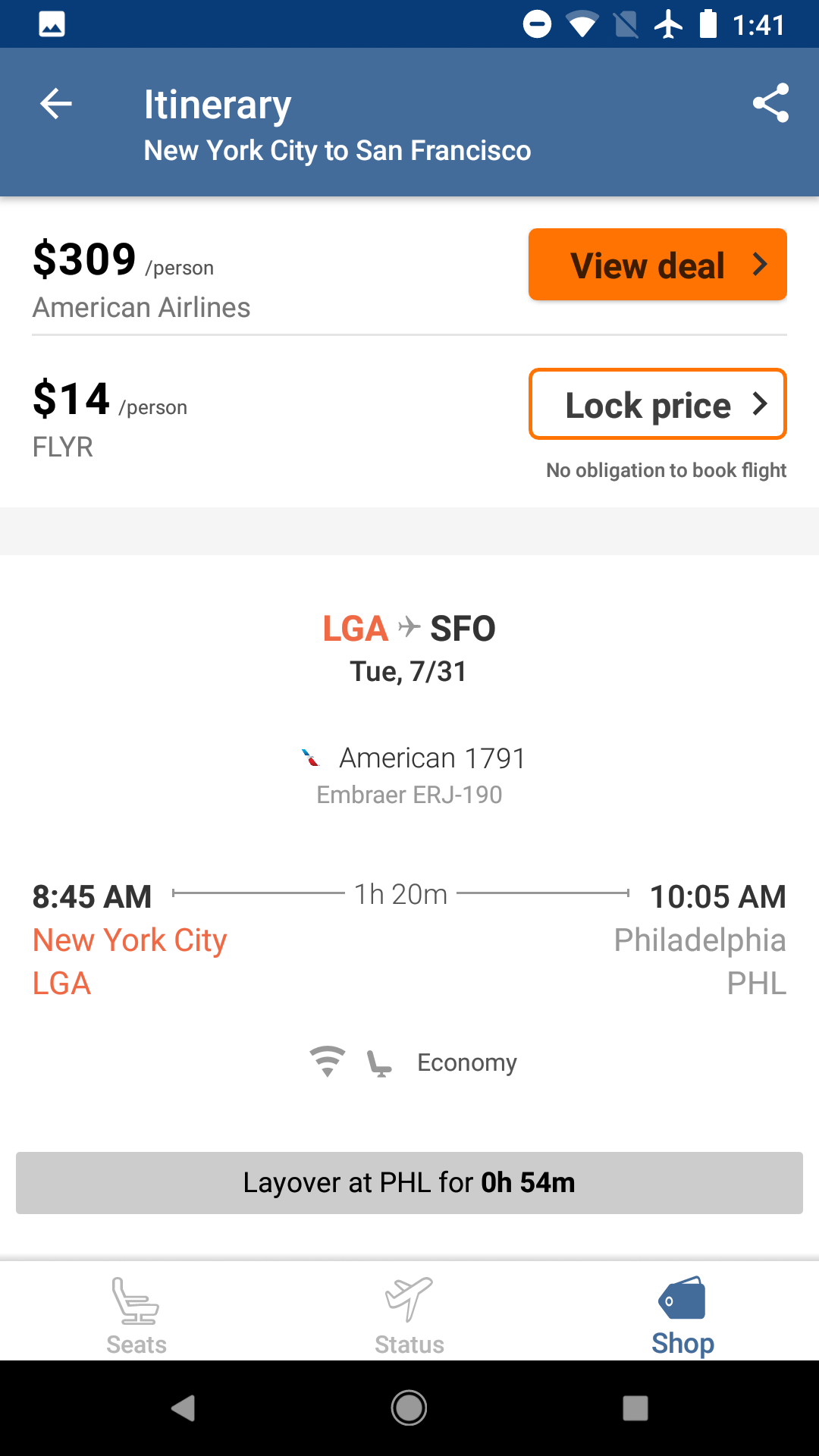Open the Seats tab
Image resolution: width=819 pixels, height=1456 pixels.
tap(136, 1315)
